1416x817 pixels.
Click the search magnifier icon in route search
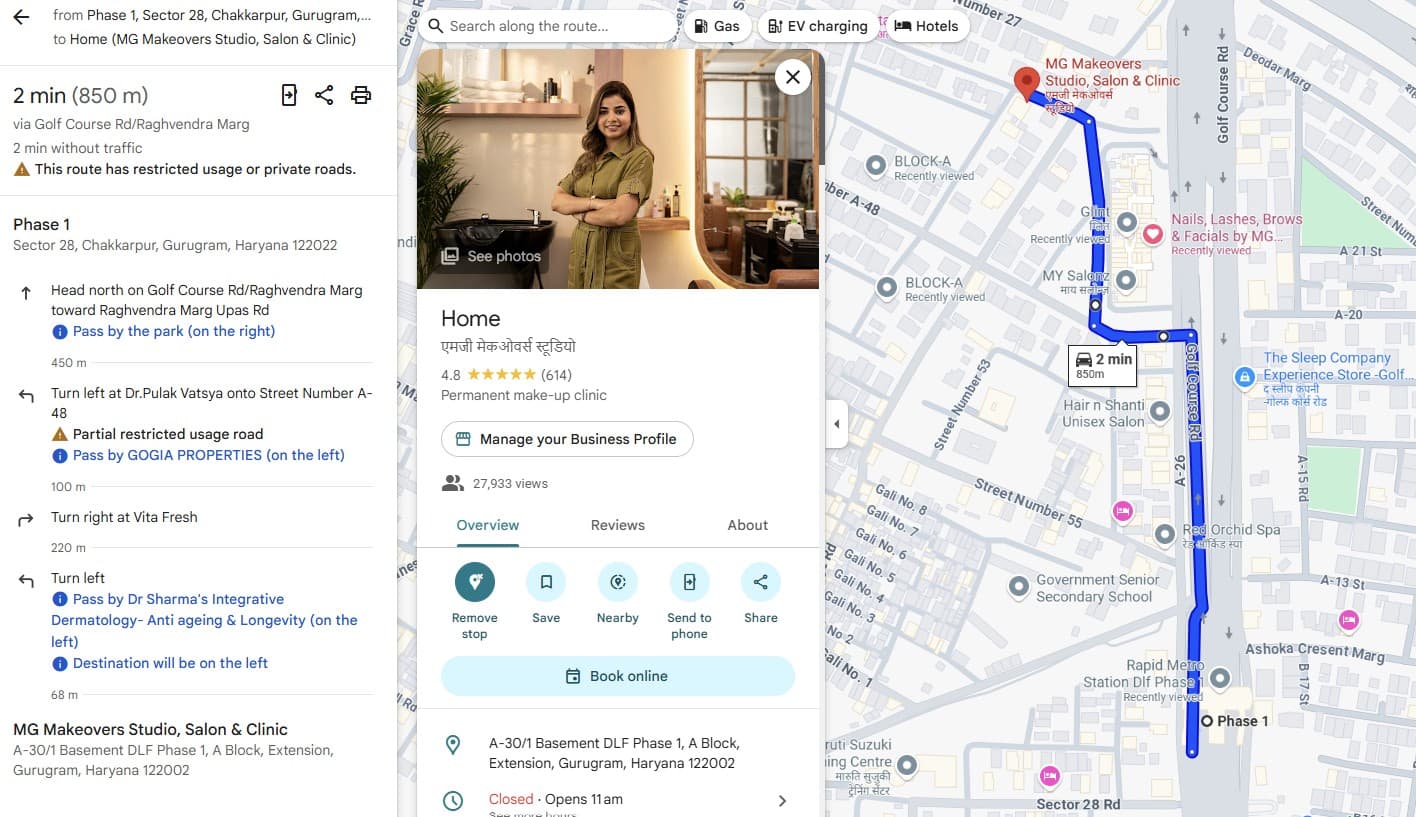click(436, 26)
